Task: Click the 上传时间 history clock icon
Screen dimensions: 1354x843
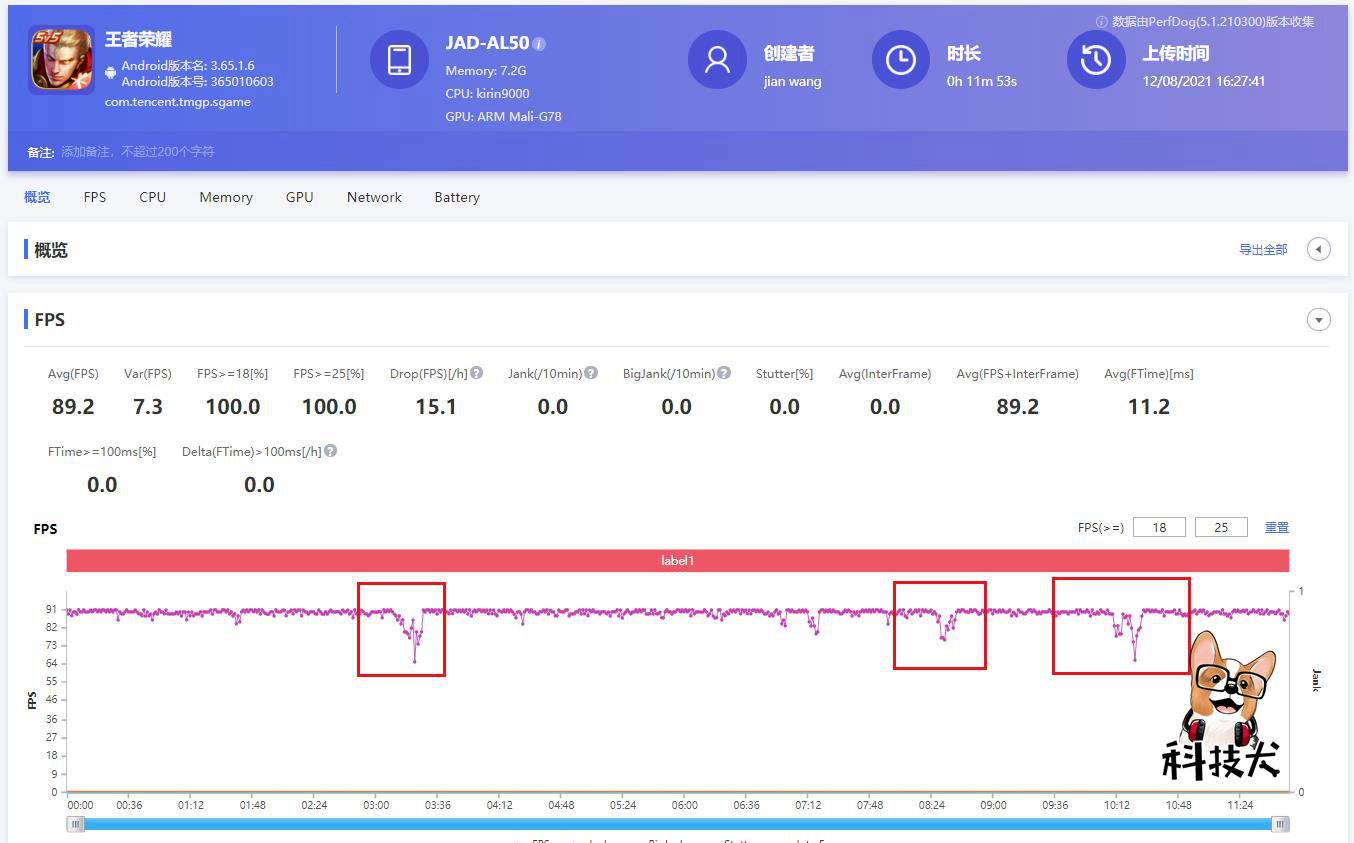Action: pos(1096,60)
